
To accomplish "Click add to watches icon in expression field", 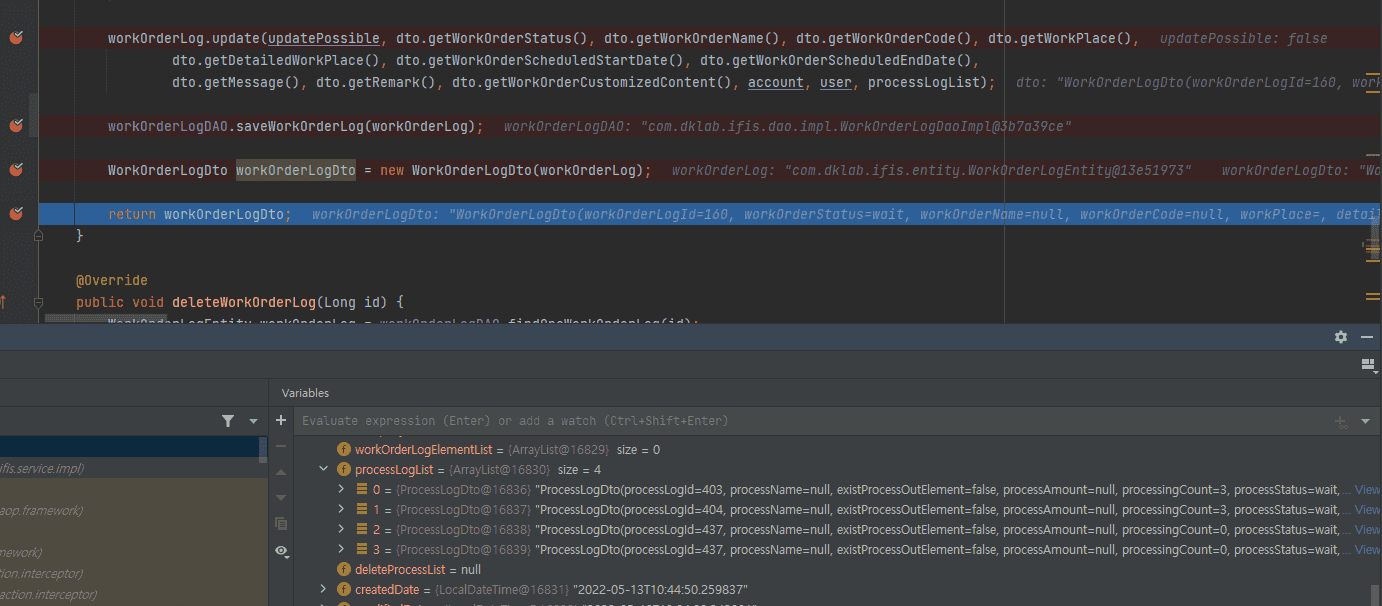I will click(1341, 422).
